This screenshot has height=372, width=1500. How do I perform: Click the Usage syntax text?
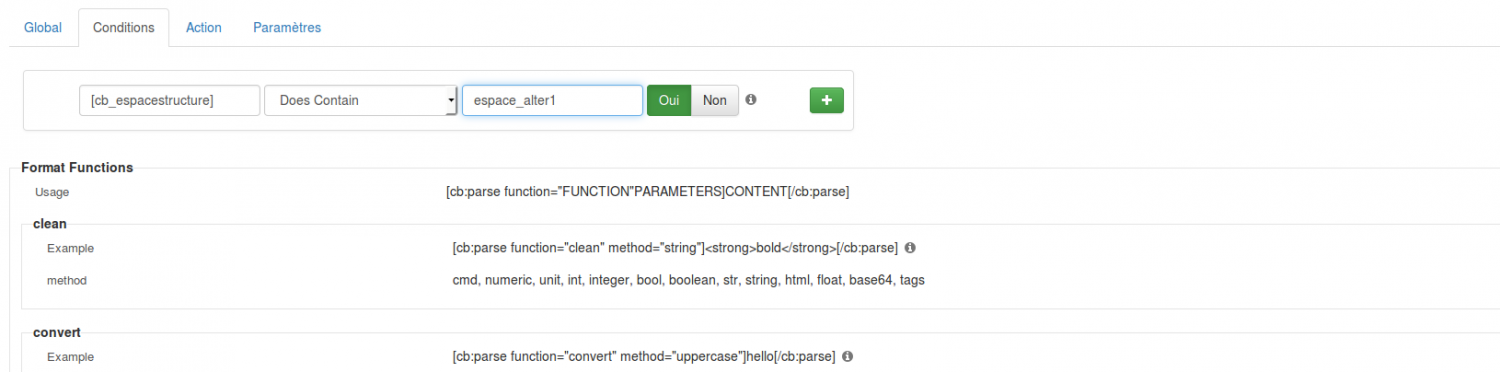coord(648,191)
